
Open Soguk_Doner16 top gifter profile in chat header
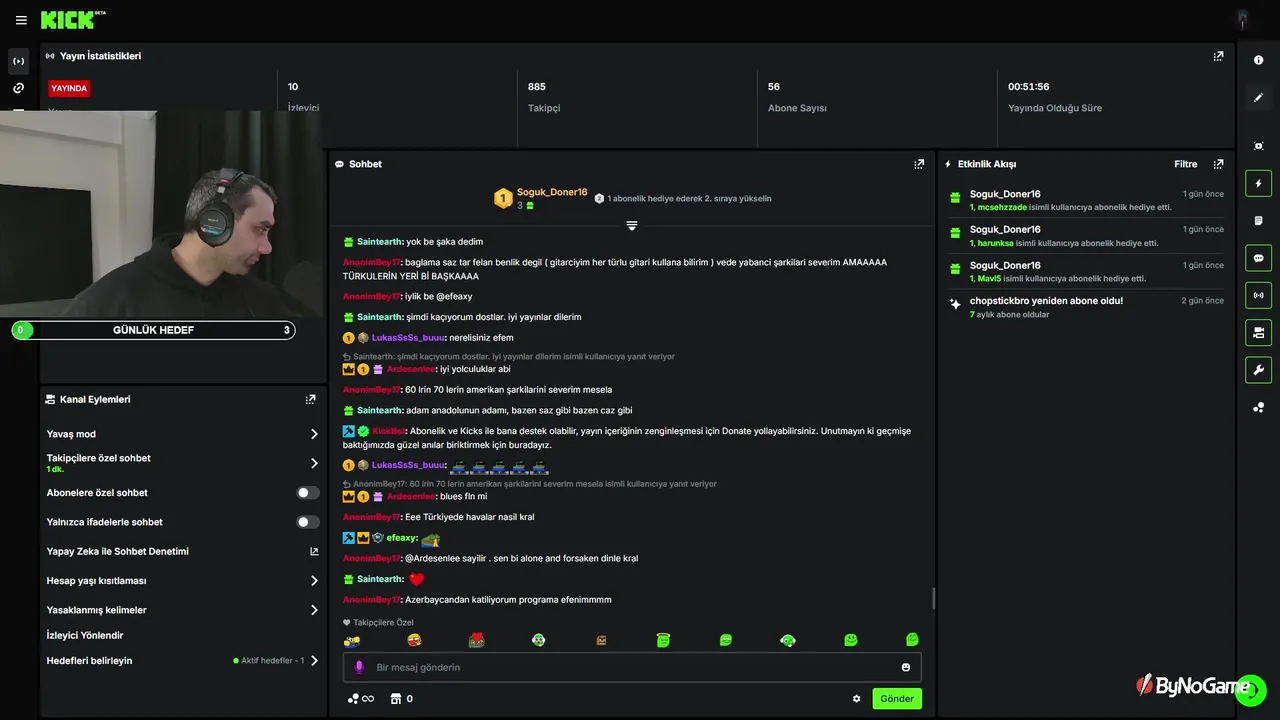click(552, 192)
